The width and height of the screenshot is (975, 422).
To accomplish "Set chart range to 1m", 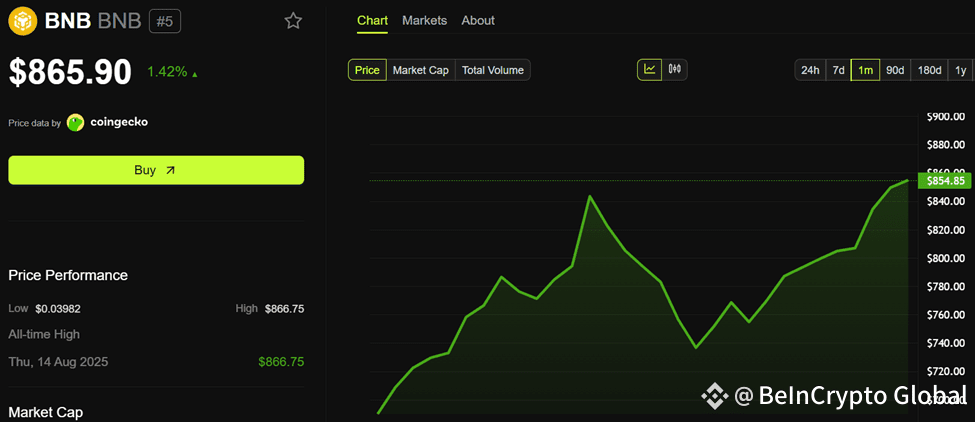I will 866,70.
